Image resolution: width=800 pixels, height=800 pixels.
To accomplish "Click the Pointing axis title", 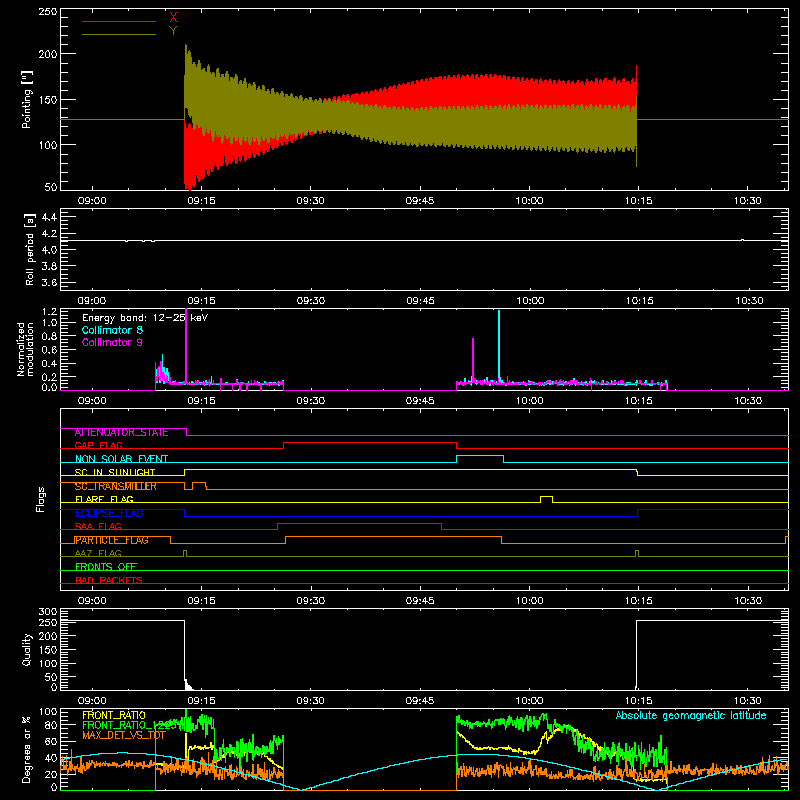I will click(x=27, y=99).
